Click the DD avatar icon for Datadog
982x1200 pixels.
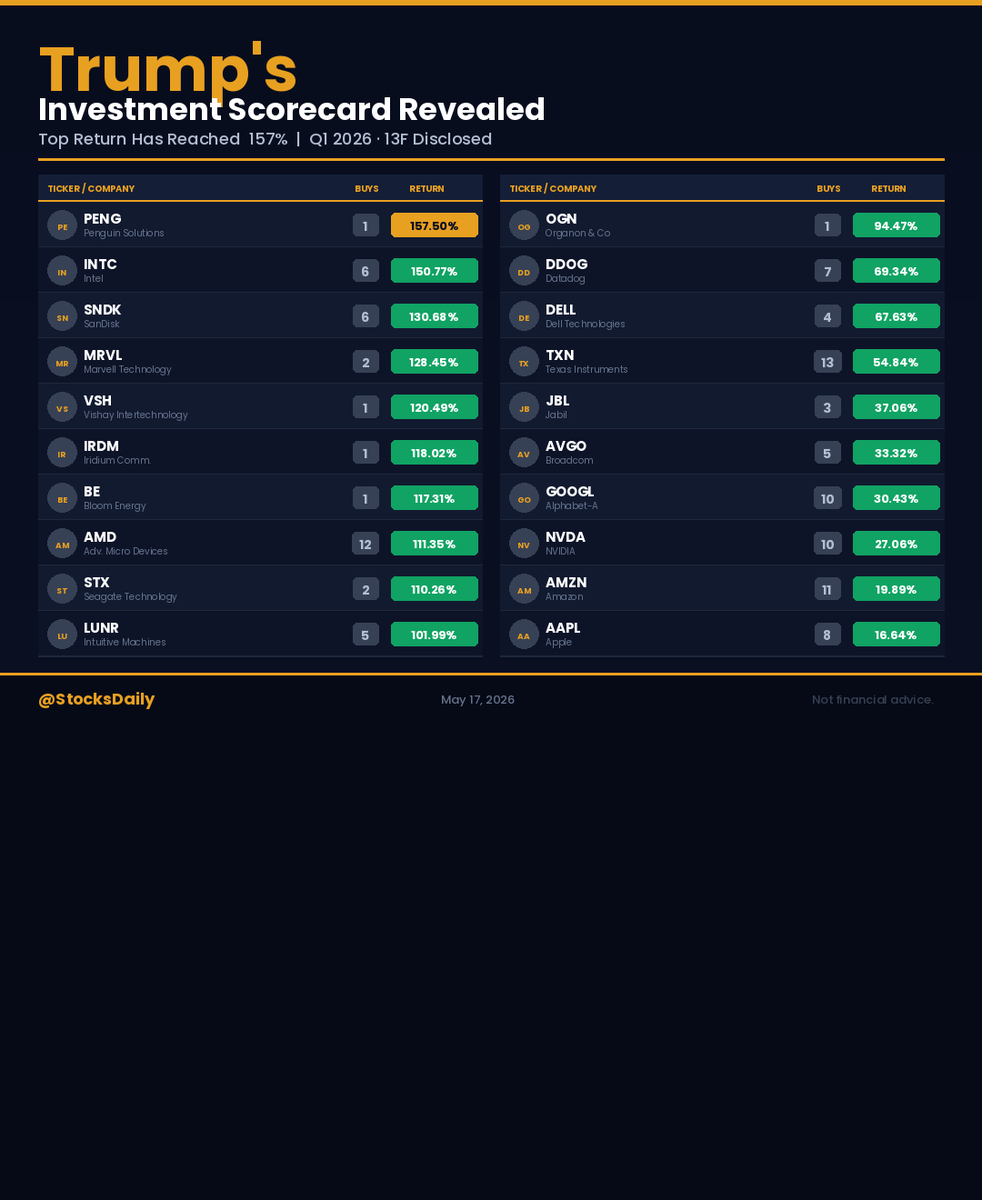tap(524, 271)
